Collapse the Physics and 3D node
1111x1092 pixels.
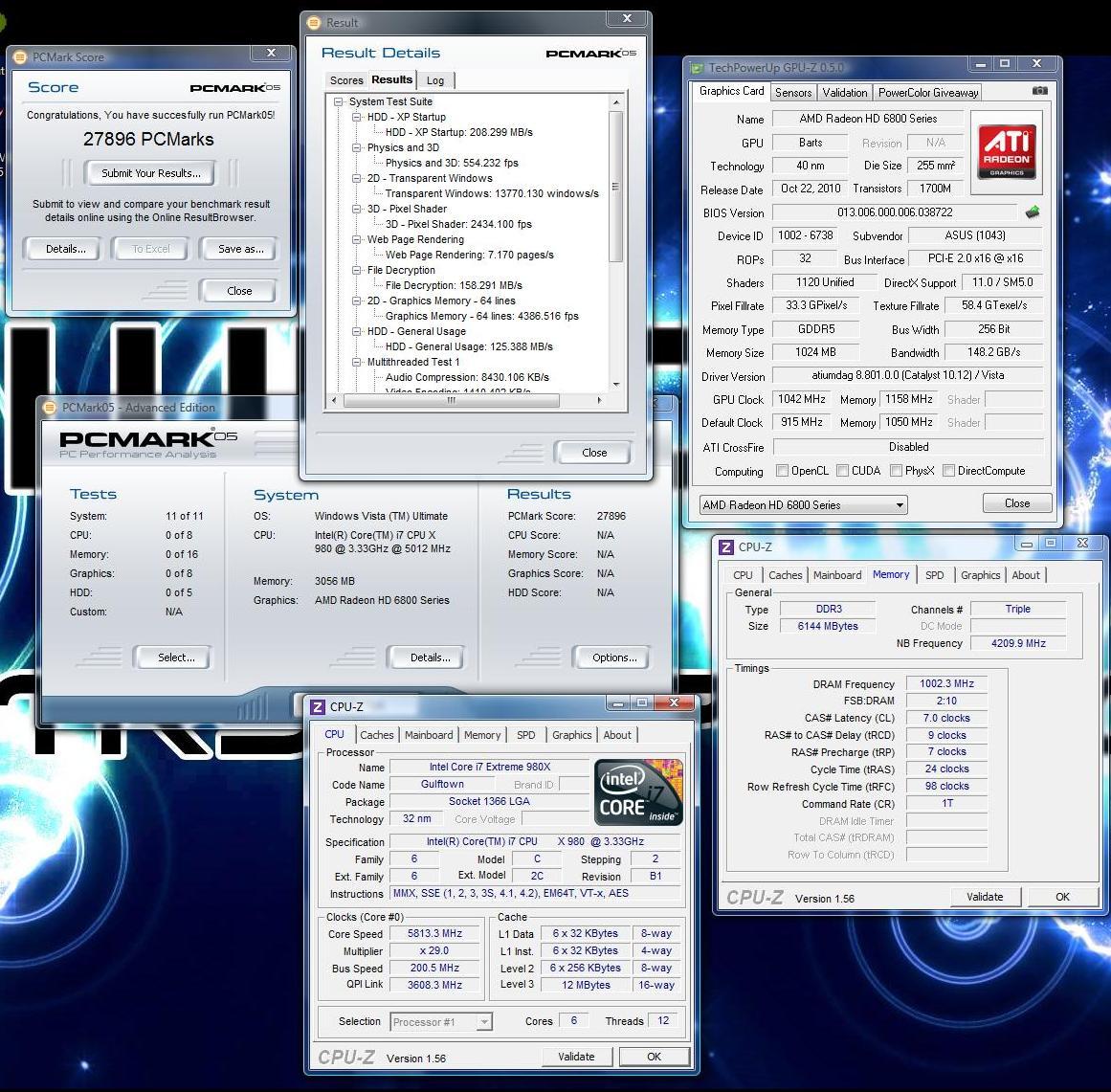[x=357, y=147]
